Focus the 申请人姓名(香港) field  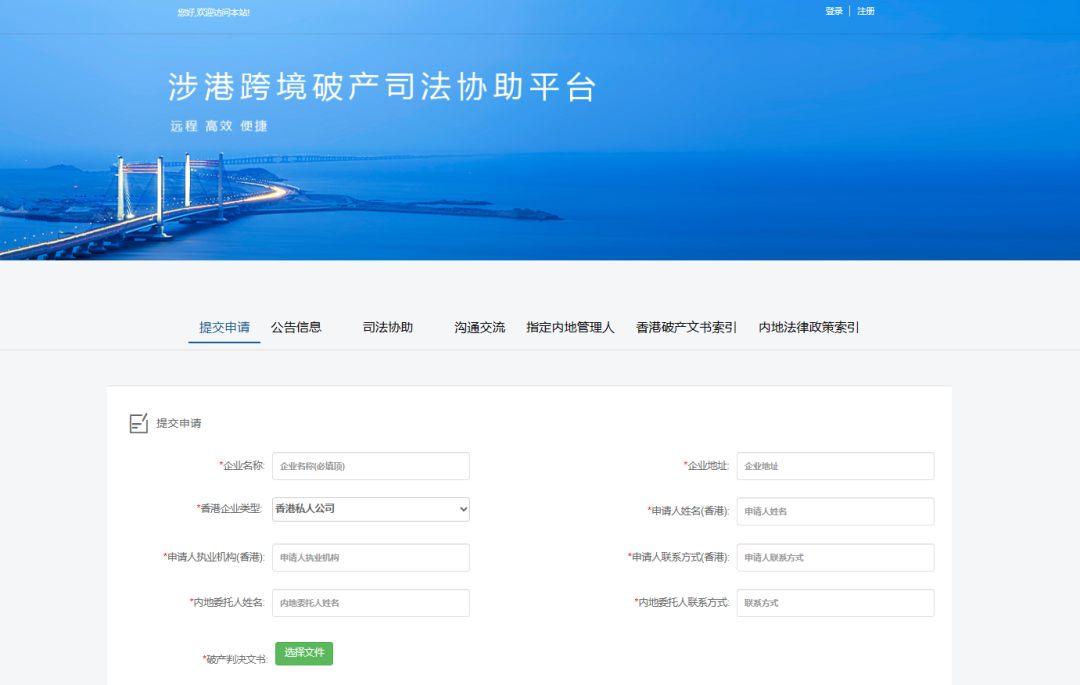(x=835, y=511)
